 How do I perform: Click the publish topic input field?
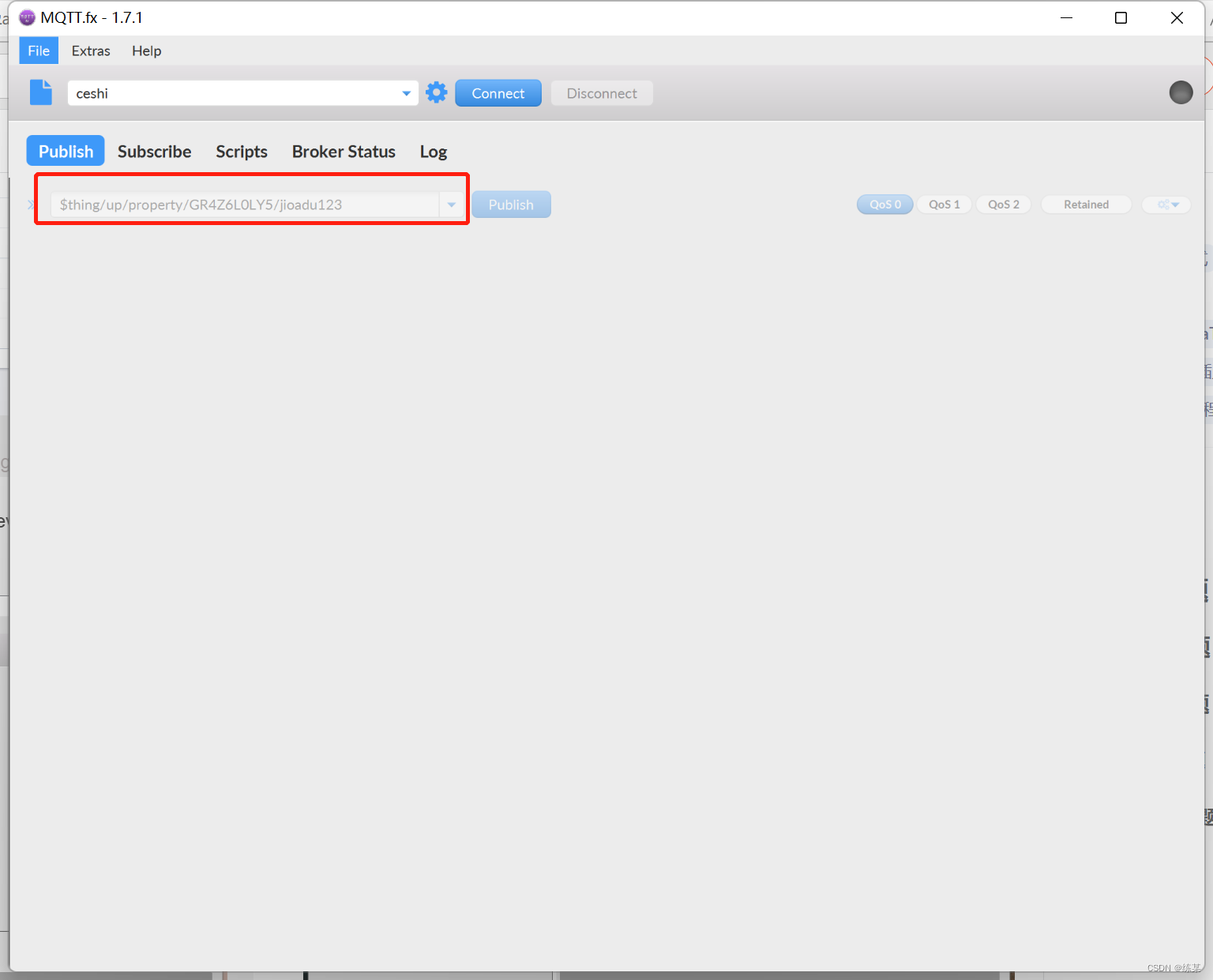pos(246,205)
